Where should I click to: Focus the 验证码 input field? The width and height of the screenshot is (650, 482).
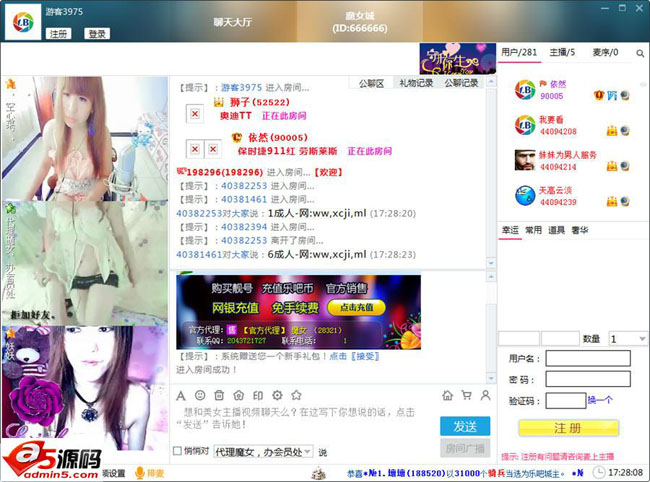[x=565, y=400]
